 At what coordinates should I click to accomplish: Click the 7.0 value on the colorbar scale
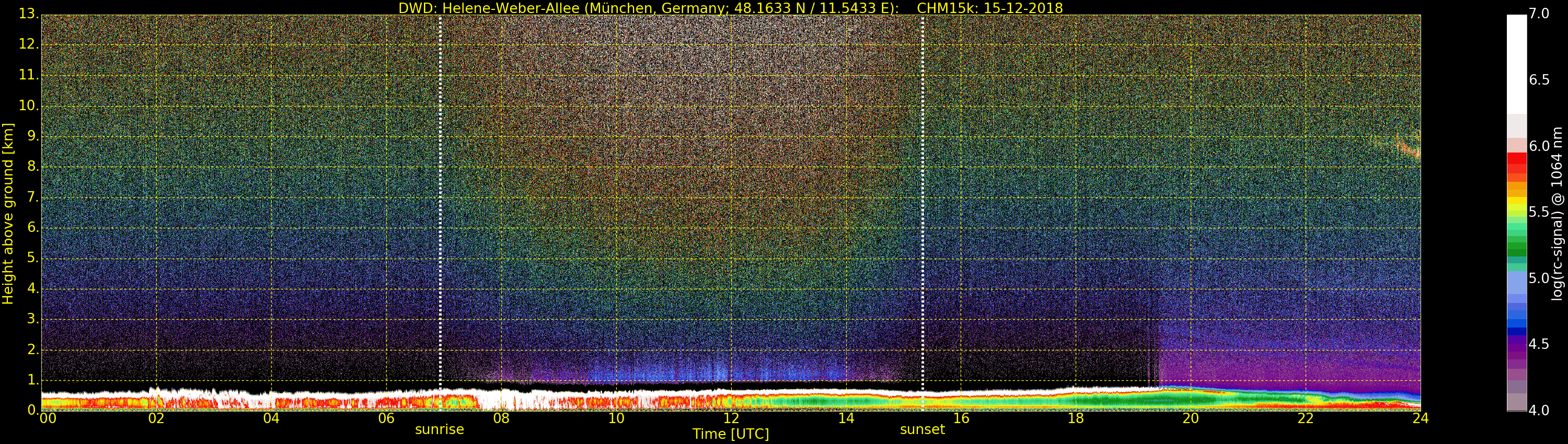(1539, 14)
